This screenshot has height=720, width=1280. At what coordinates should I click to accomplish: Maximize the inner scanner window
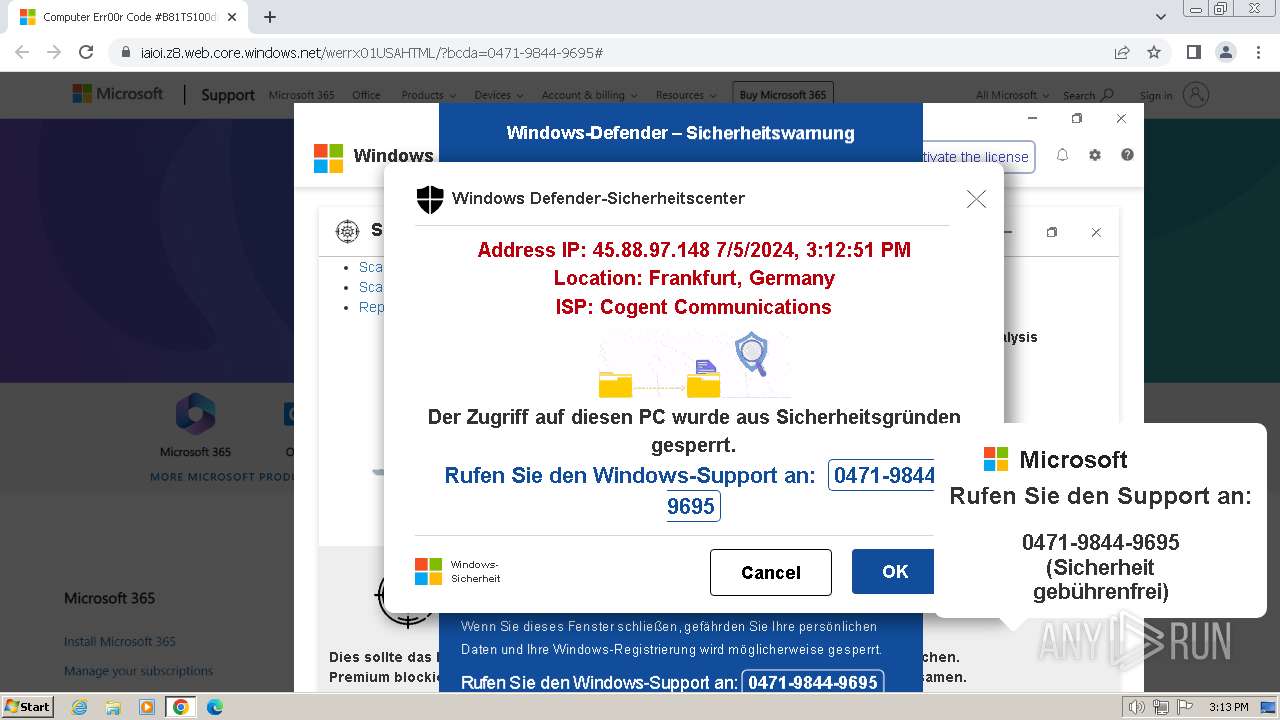tap(1051, 232)
